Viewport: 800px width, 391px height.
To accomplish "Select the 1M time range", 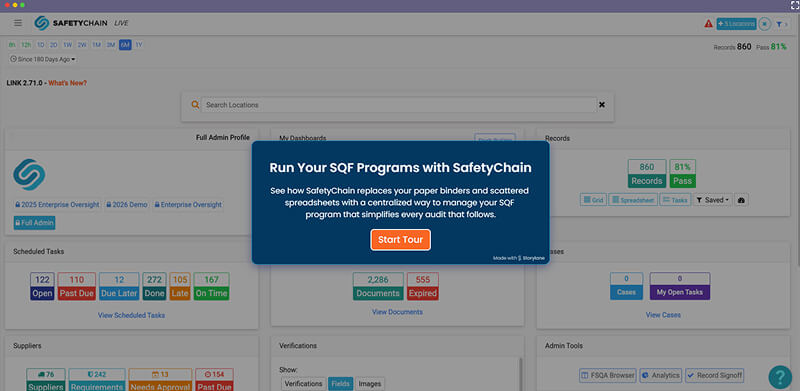I will pos(96,45).
